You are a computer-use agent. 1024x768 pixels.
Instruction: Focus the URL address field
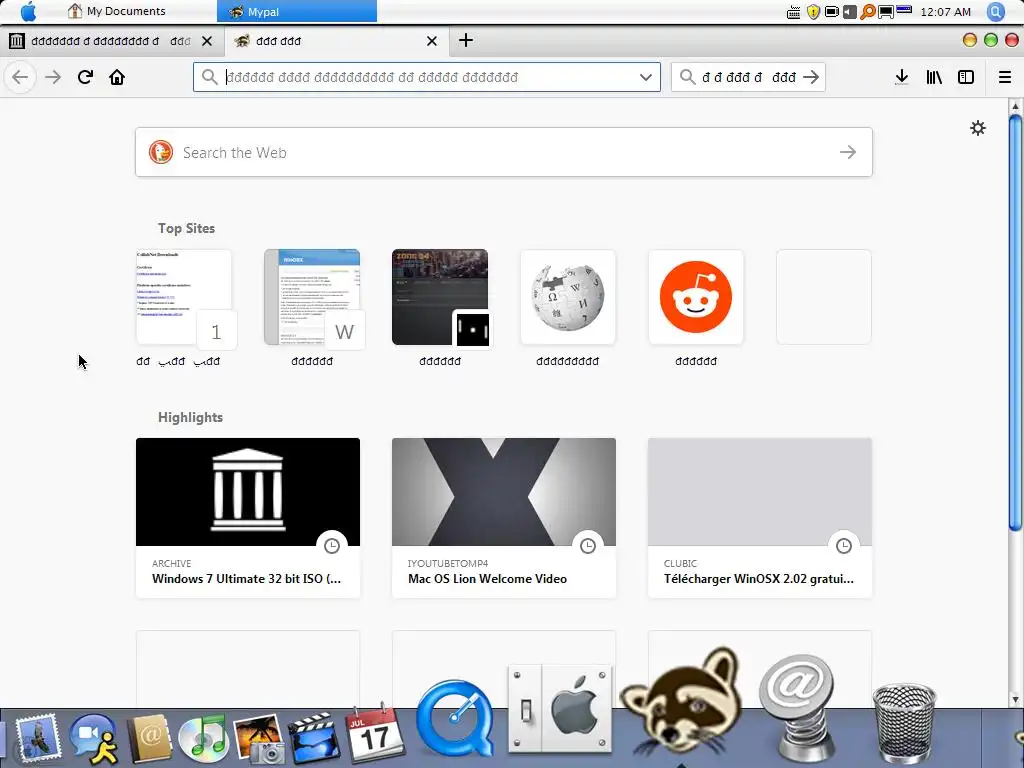point(427,77)
